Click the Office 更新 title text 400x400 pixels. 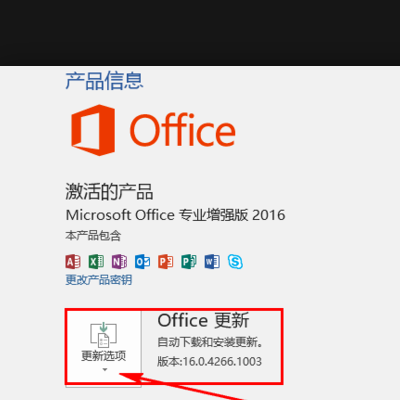(203, 320)
